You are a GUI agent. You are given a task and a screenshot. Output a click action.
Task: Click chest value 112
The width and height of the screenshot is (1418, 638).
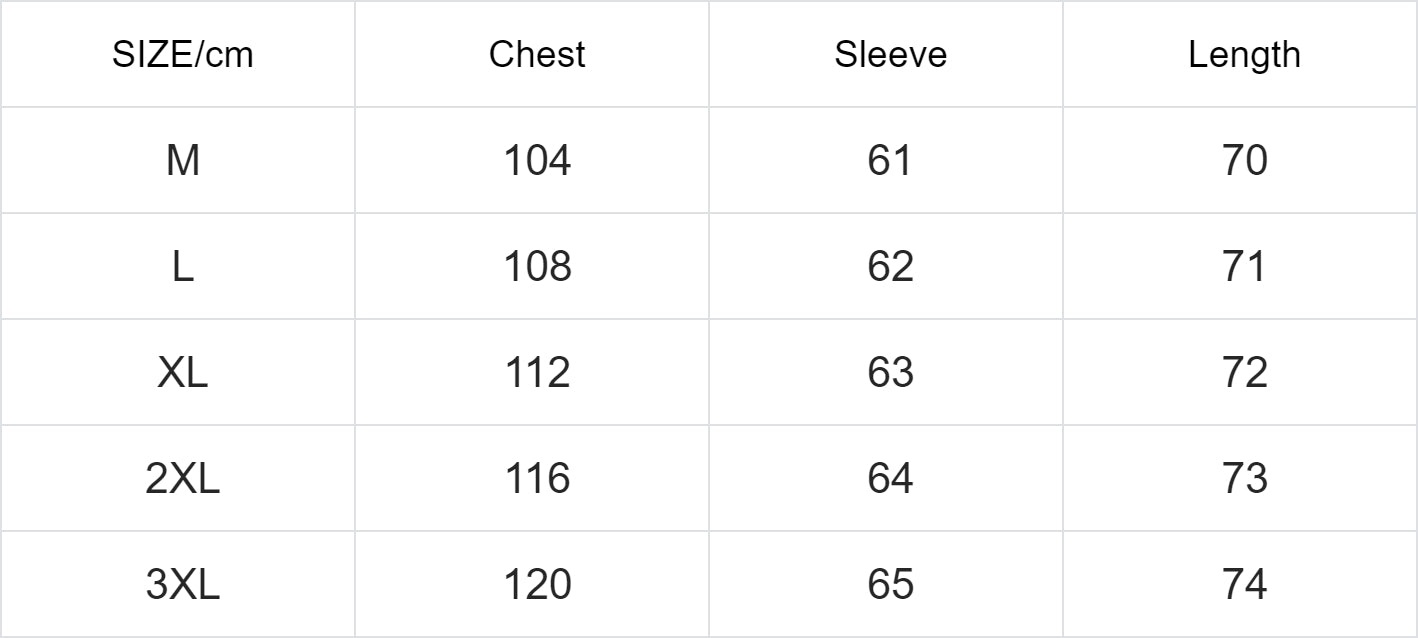click(537, 372)
